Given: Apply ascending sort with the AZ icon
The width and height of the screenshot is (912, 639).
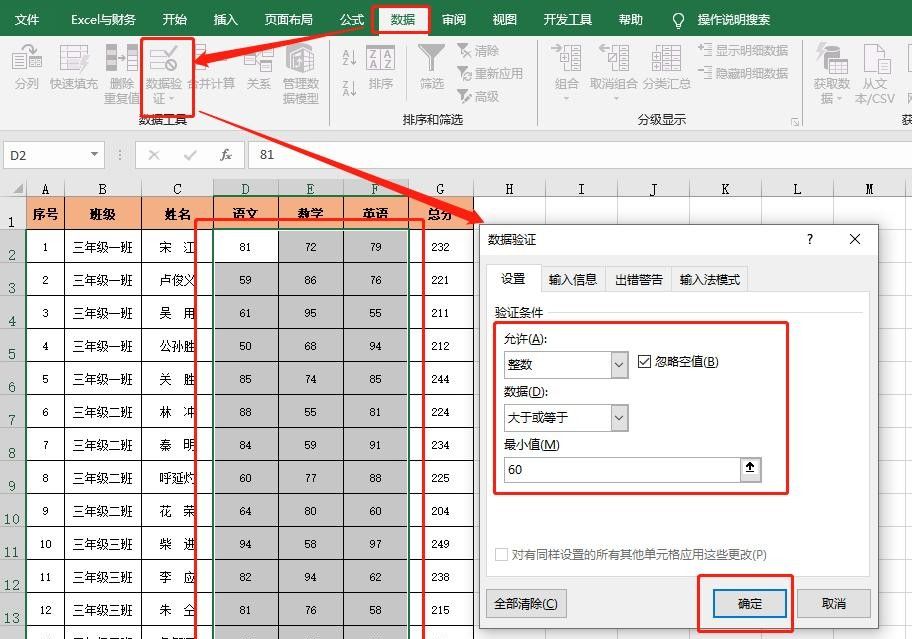Looking at the screenshot, I should click(350, 56).
